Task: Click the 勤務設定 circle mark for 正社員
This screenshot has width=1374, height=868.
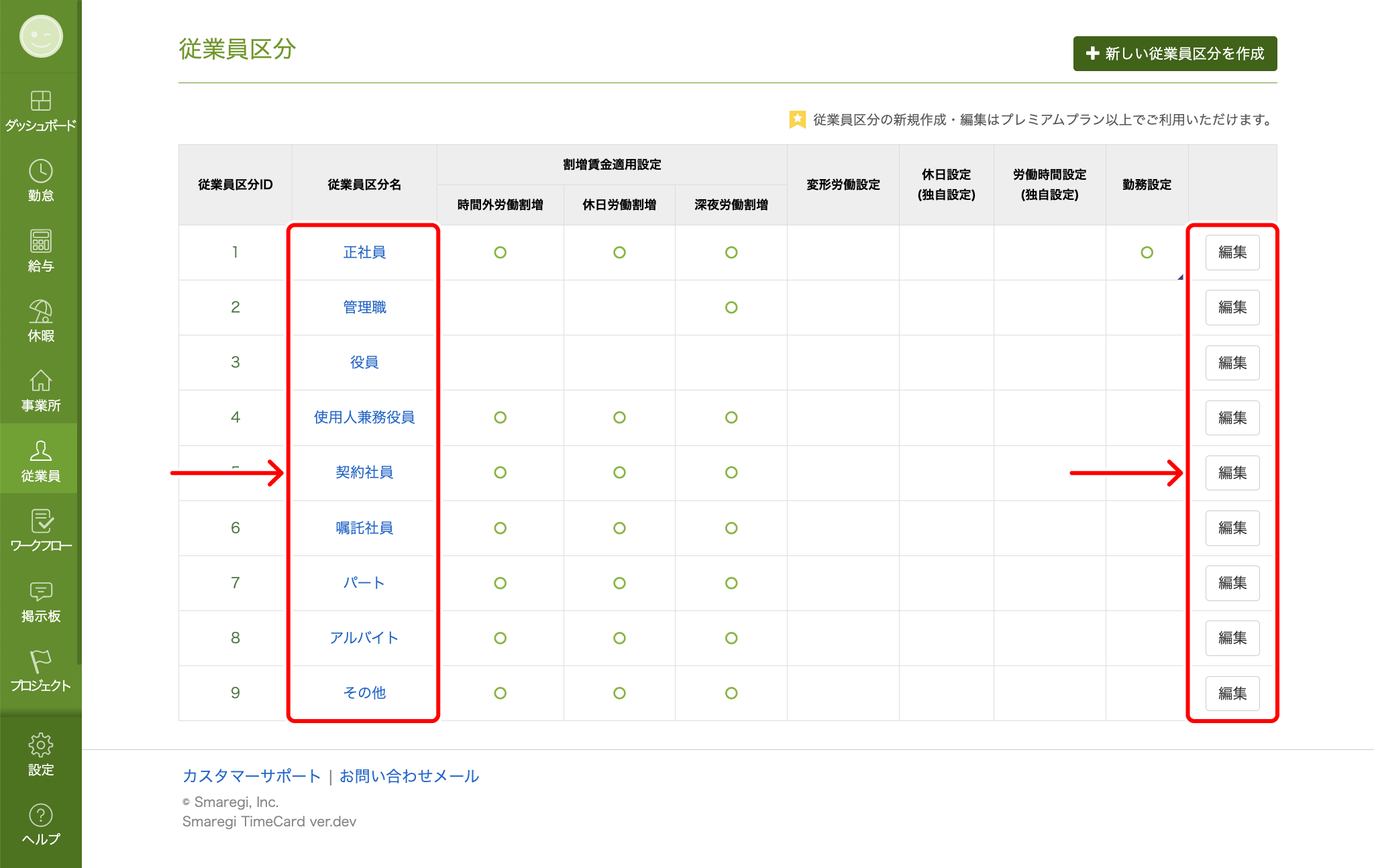Action: 1147,252
